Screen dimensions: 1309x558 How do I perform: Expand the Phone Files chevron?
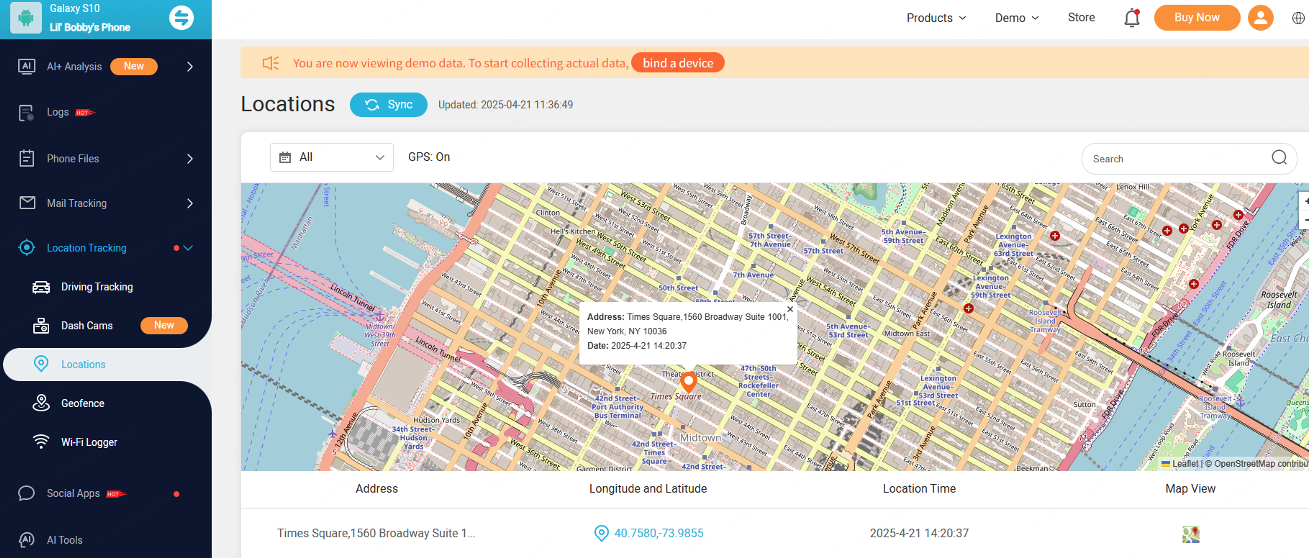tap(190, 158)
